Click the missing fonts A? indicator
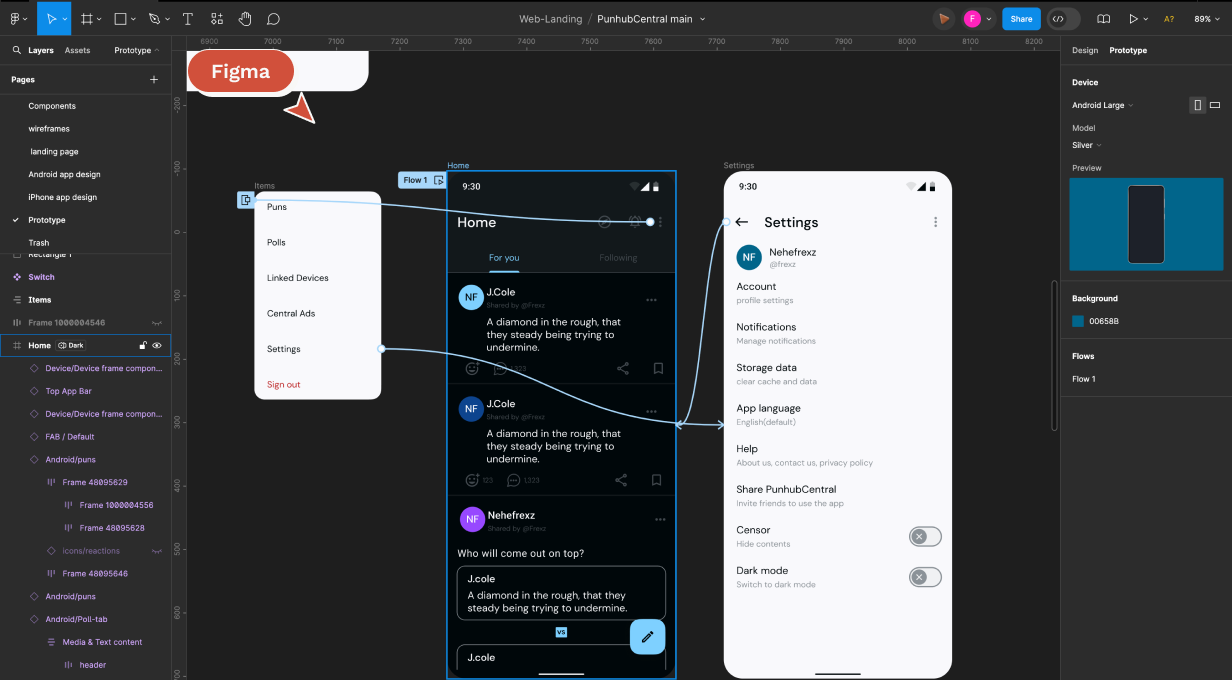This screenshot has width=1232, height=680. coord(1169,18)
